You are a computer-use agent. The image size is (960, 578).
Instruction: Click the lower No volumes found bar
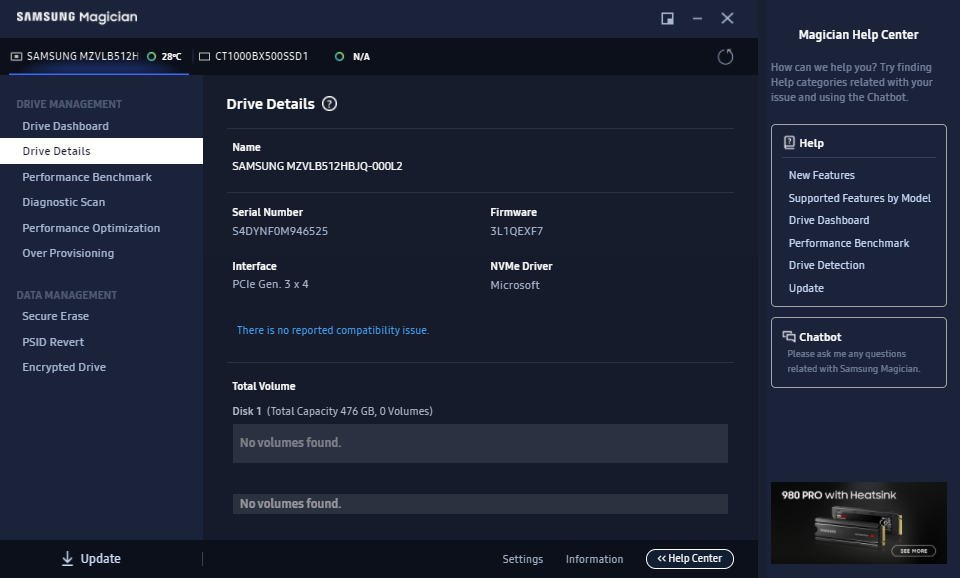pyautogui.click(x=480, y=503)
